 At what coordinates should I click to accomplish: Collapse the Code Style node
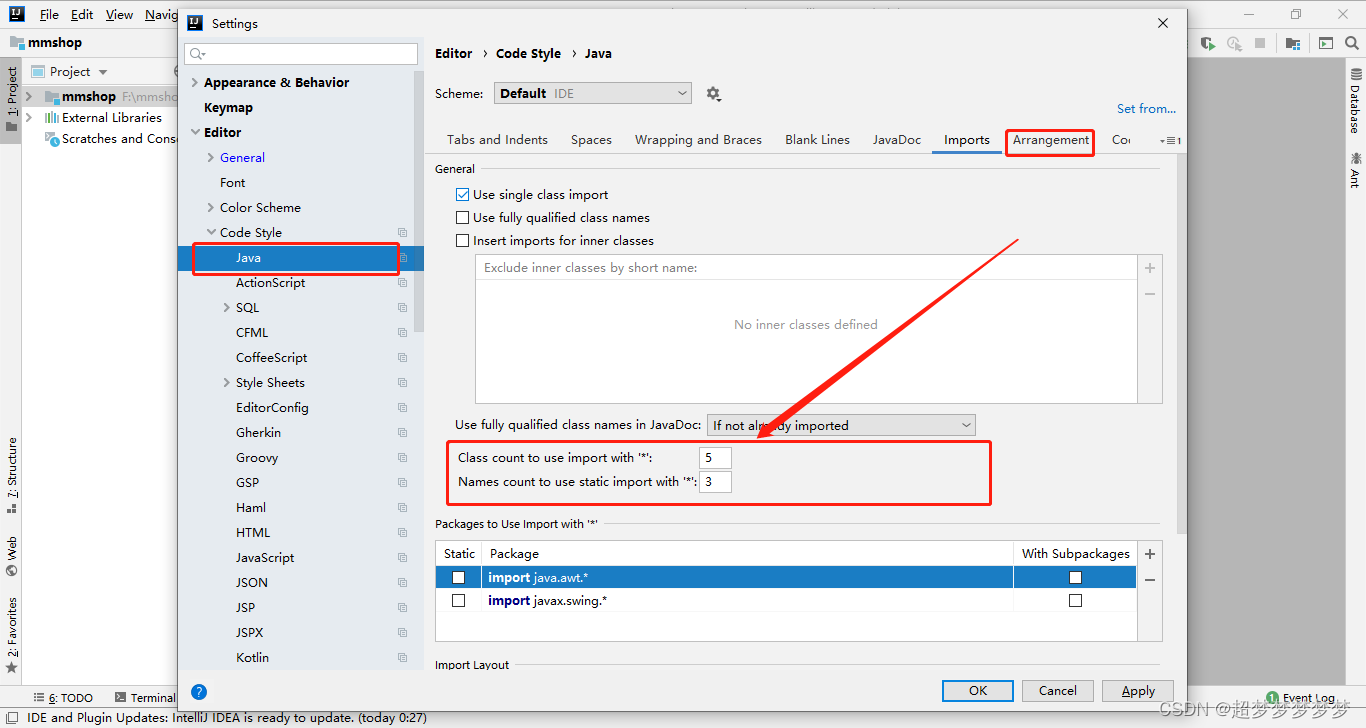pos(211,233)
